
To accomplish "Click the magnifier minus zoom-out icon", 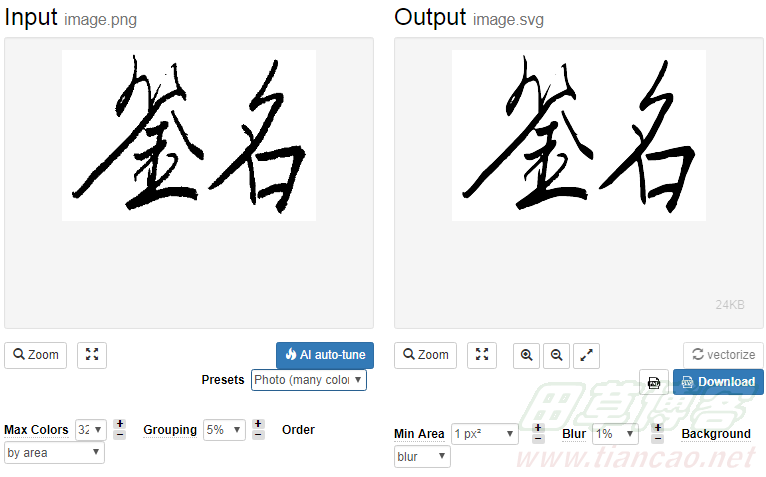I will pos(556,355).
